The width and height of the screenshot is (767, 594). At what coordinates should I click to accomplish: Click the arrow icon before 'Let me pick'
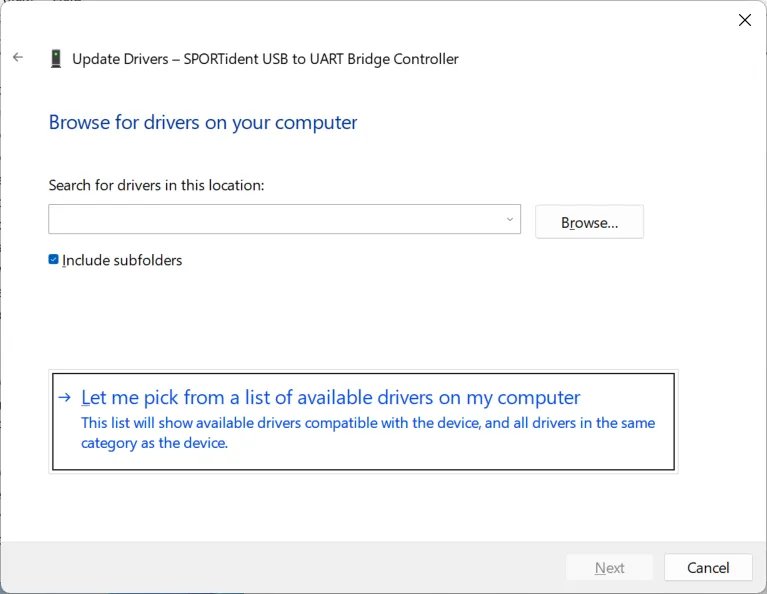coord(64,398)
